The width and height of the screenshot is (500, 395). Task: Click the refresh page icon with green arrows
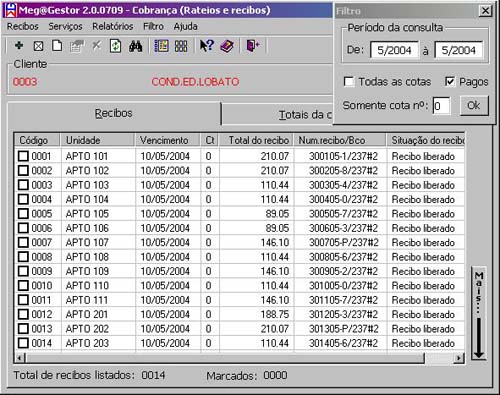(115, 46)
